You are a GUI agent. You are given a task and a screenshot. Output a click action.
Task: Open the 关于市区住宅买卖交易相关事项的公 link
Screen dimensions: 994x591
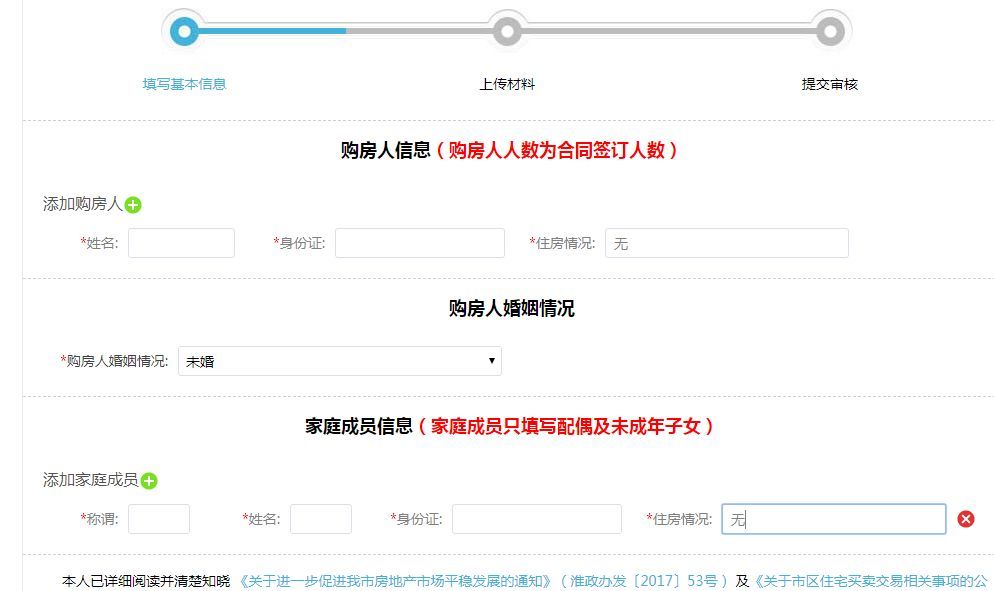click(871, 581)
